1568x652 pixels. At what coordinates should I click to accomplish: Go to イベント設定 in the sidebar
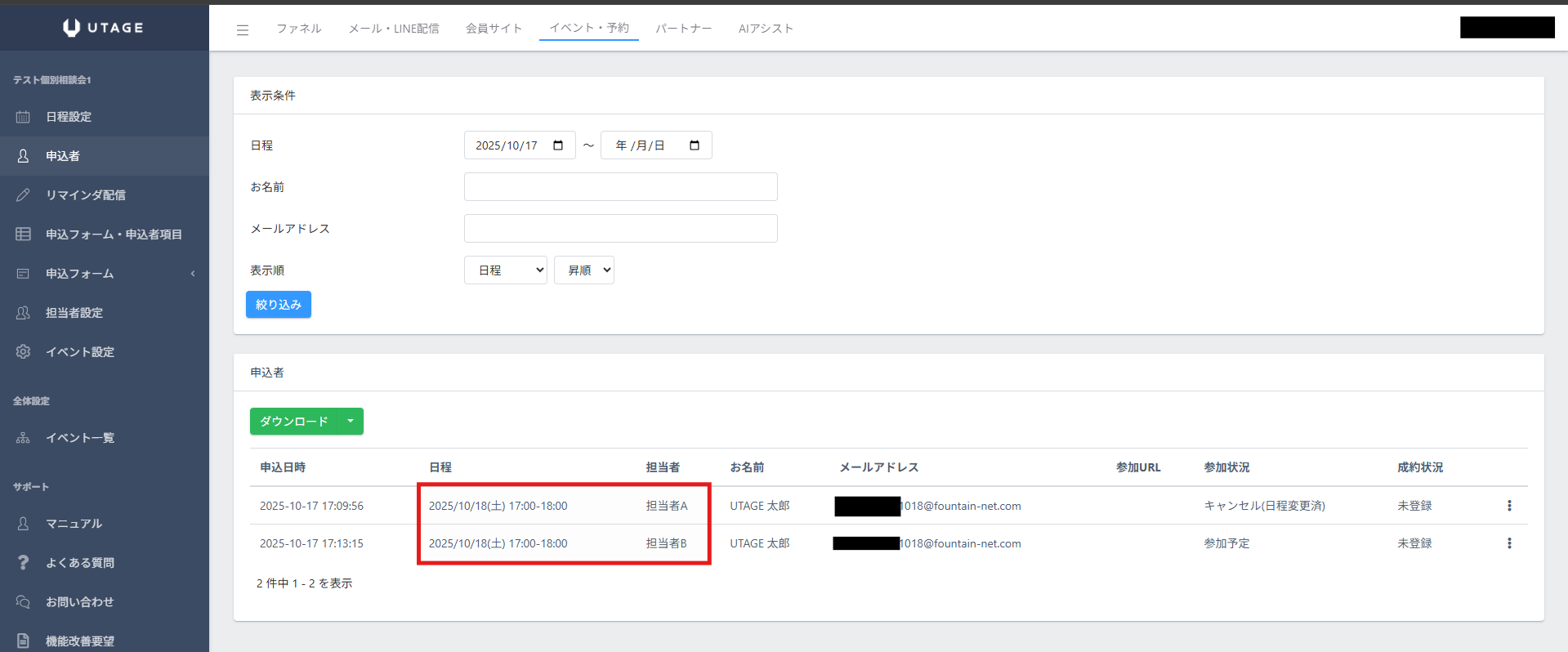(x=79, y=352)
